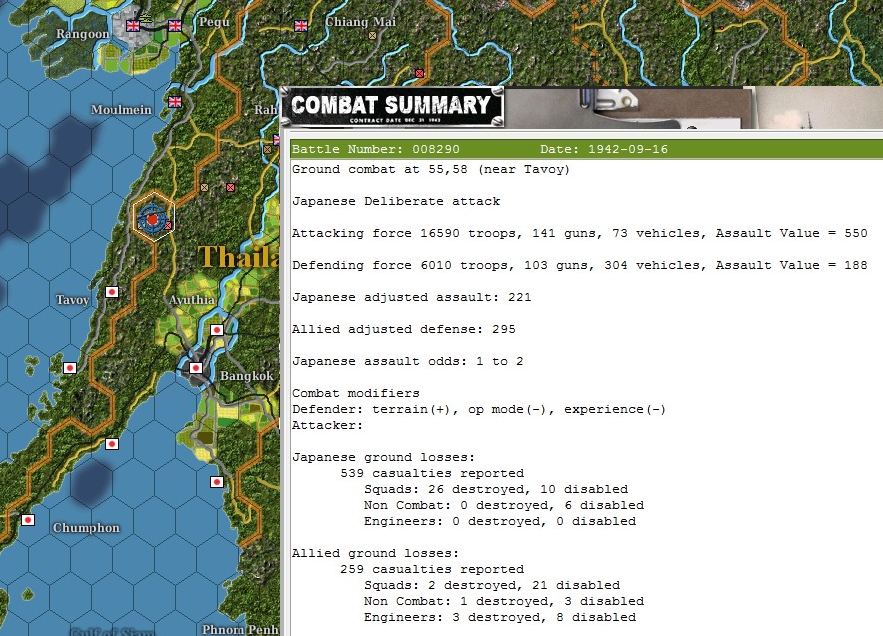Select the British flag left of Chiang Mai
The image size is (883, 636).
(301, 25)
